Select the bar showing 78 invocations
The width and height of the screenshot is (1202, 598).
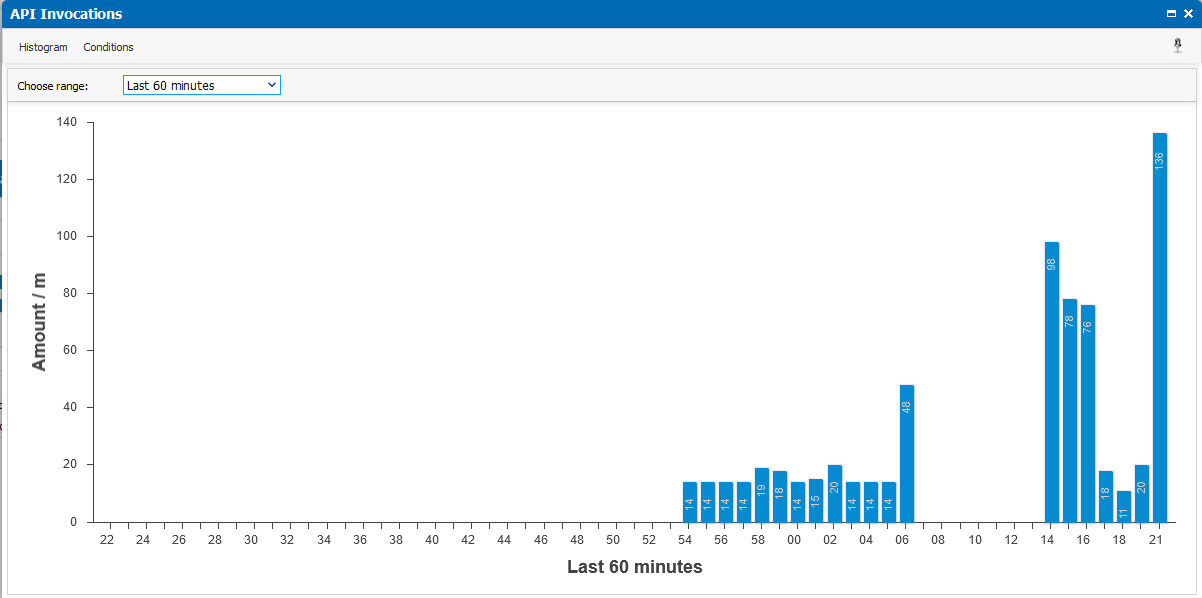[x=1069, y=412]
